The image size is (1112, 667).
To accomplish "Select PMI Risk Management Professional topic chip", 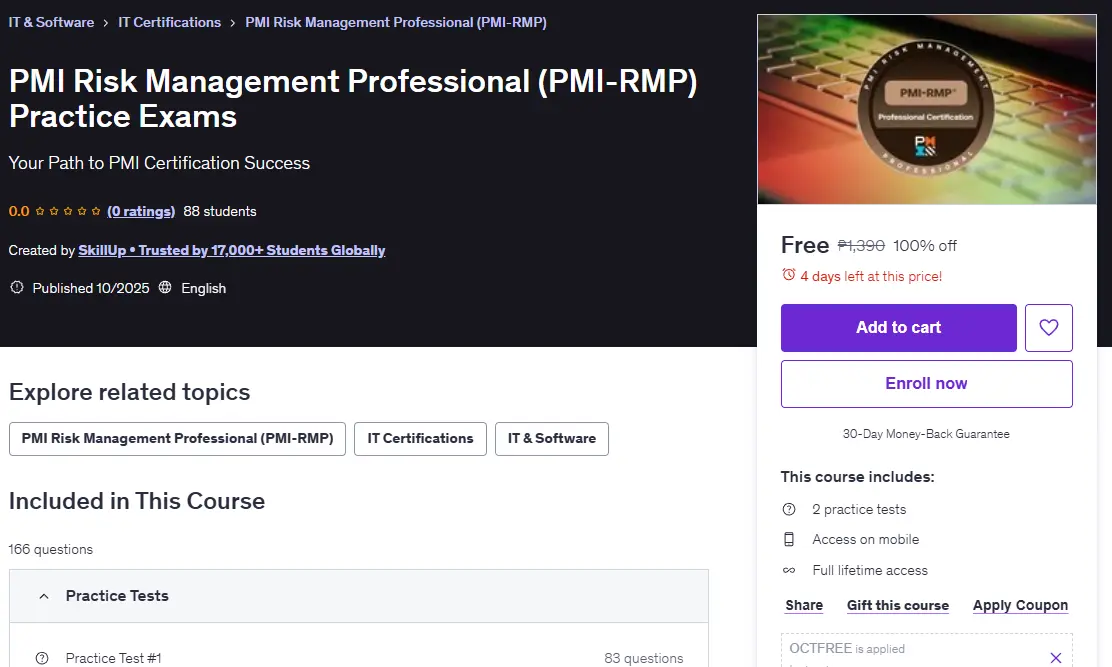I will tap(177, 439).
